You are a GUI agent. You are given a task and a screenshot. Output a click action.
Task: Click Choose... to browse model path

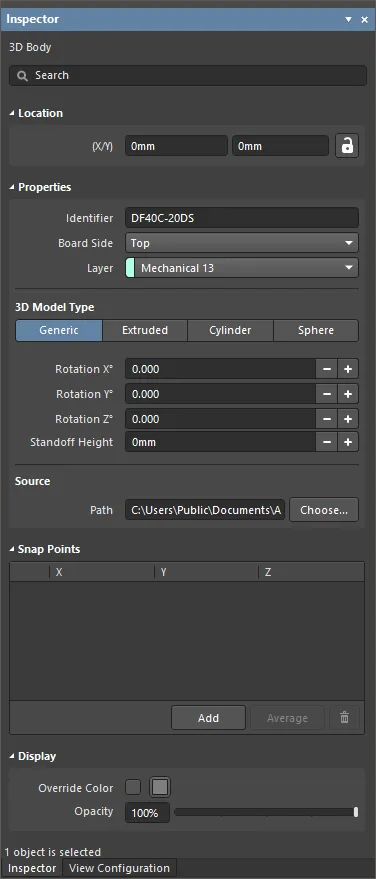coord(324,510)
